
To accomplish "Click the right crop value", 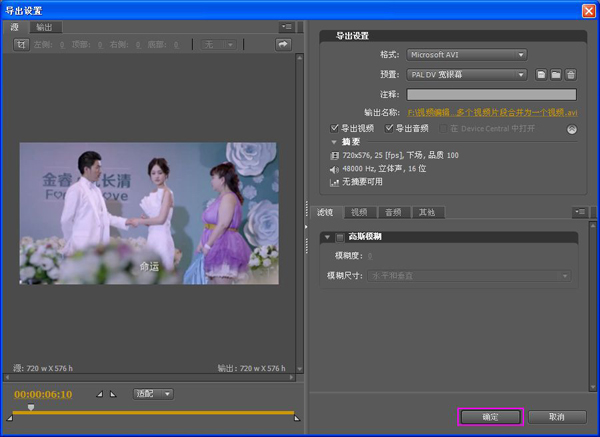I will [x=138, y=45].
